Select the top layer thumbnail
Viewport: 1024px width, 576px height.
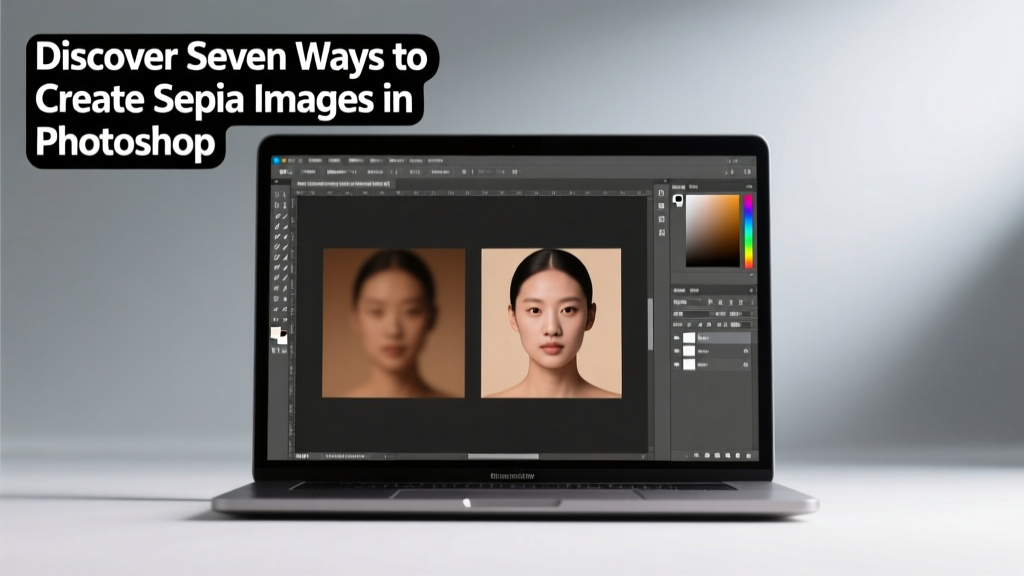click(689, 338)
